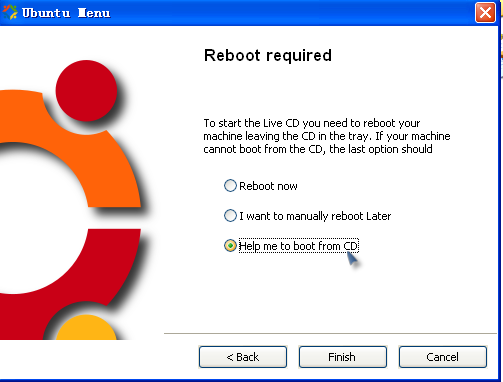This screenshot has width=503, height=382.
Task: Click the red circle in Ubuntu logo
Action: 86,91
